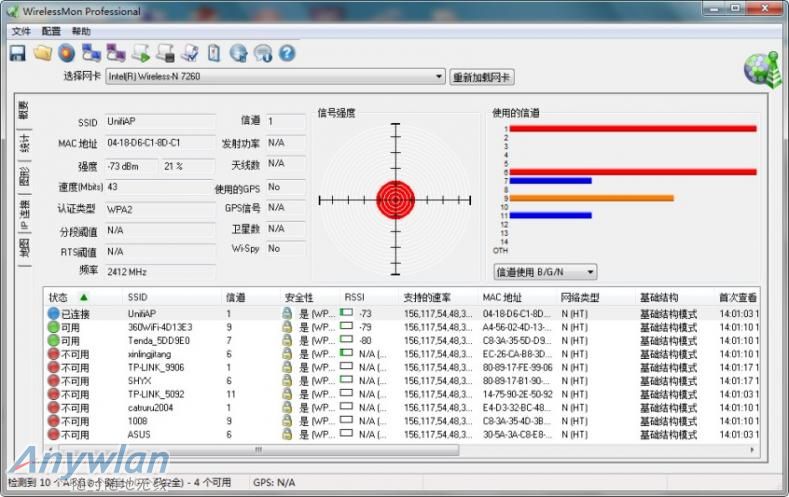The width and height of the screenshot is (789, 497).
Task: Click the clipboard document toolbar icon
Action: 214,53
